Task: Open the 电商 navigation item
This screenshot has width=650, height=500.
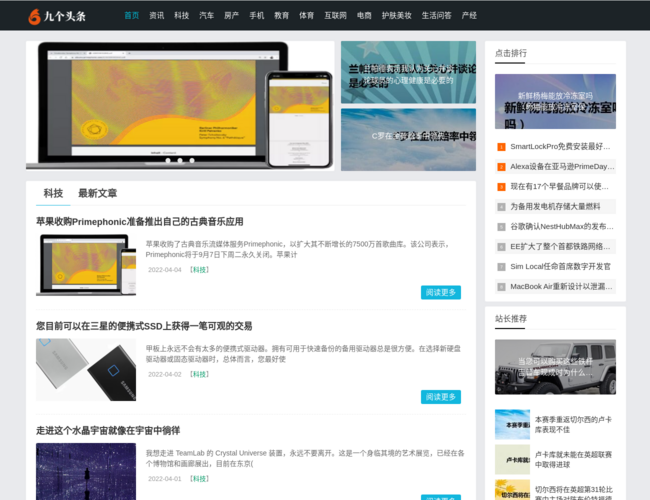Action: [x=364, y=16]
